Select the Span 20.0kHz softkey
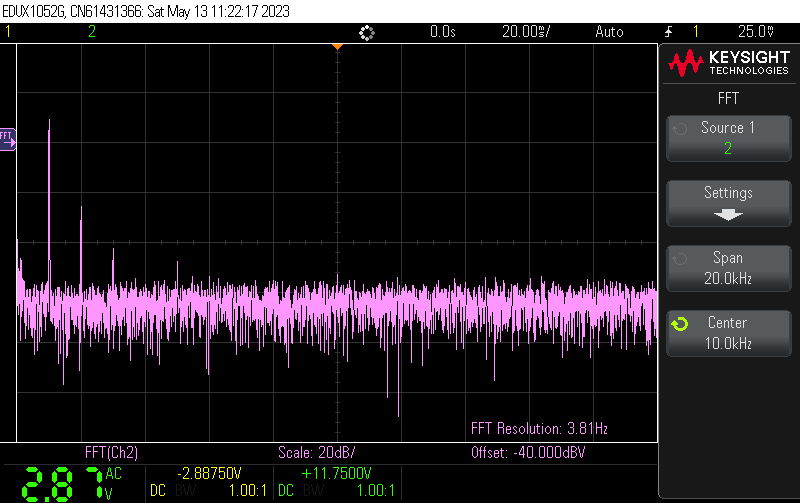The image size is (800, 503). 729,268
